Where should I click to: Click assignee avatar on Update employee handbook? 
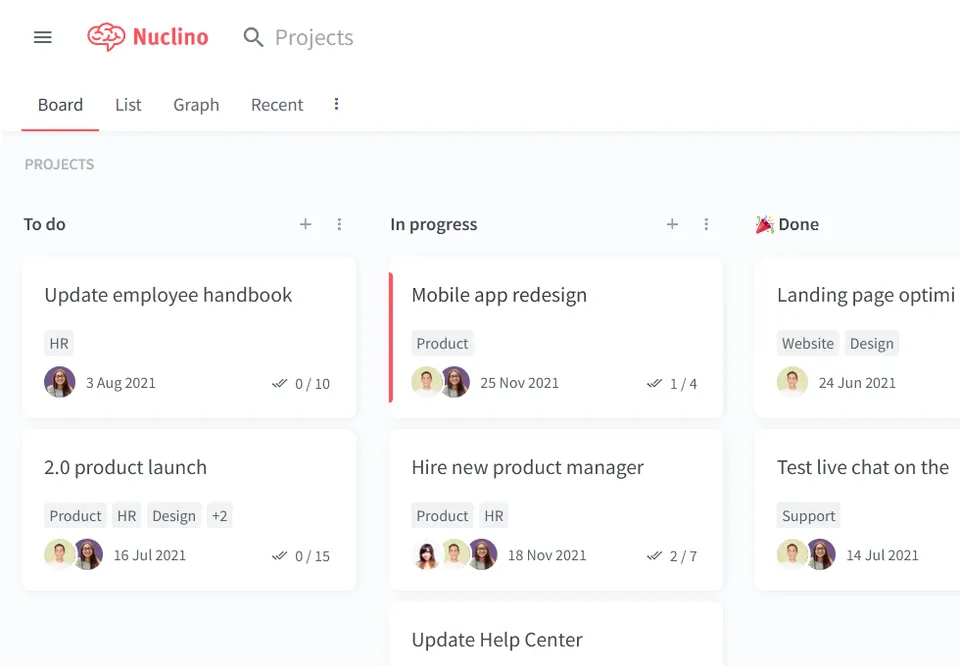click(60, 382)
